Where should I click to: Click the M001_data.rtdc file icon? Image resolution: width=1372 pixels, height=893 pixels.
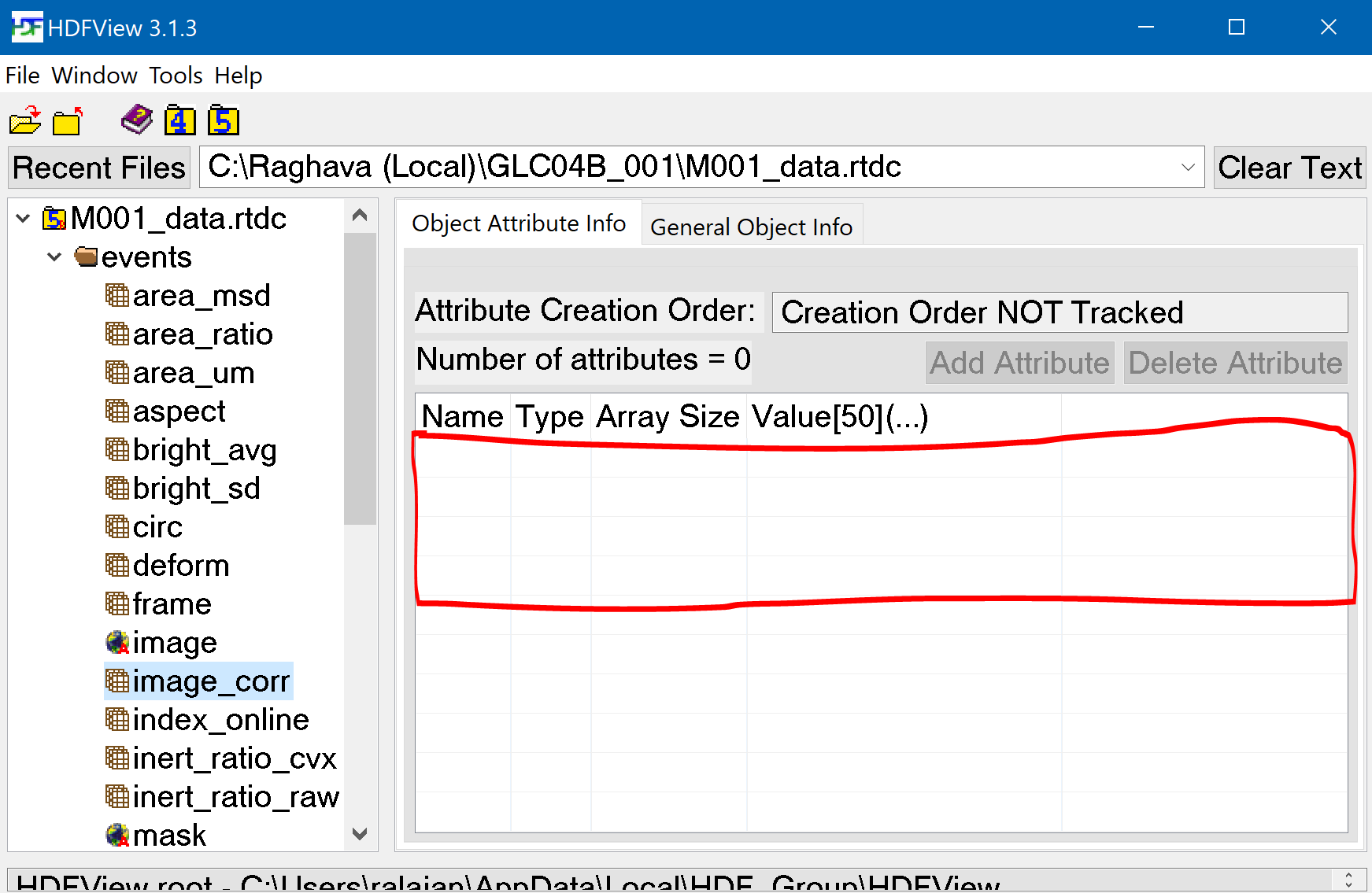[x=54, y=218]
